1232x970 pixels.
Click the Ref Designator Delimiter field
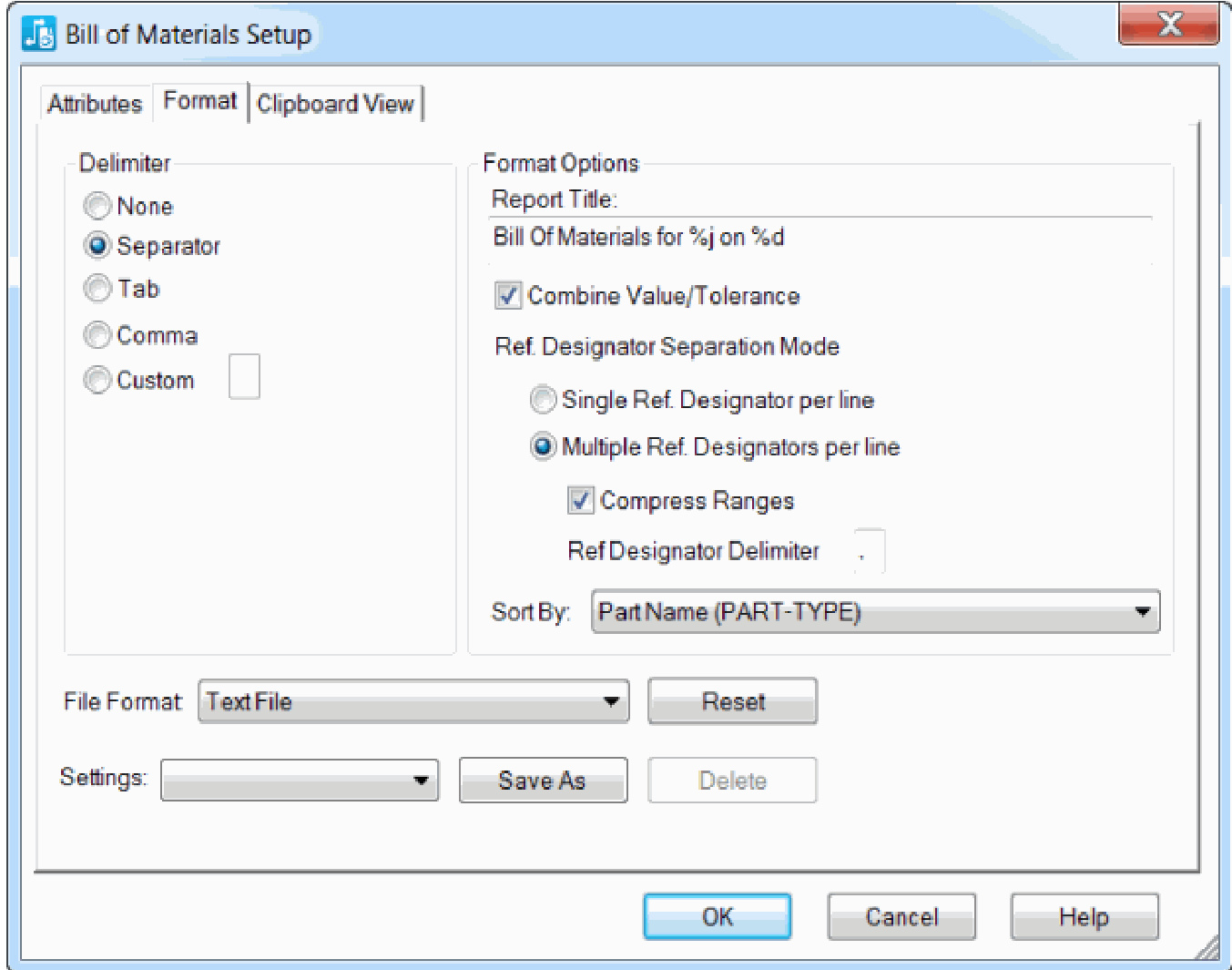pyautogui.click(x=869, y=552)
